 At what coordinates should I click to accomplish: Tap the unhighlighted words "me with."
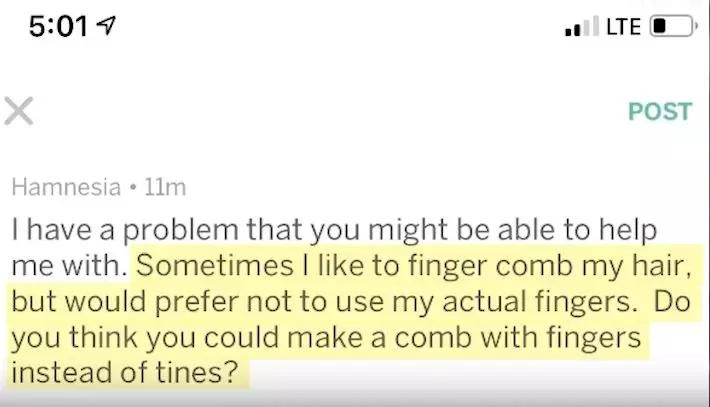70,265
